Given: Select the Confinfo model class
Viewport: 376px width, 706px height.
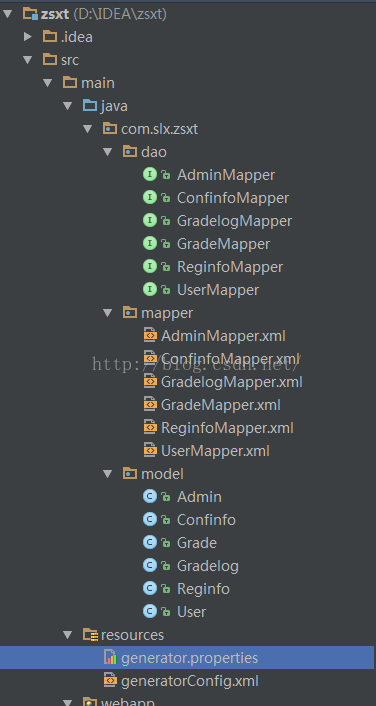Looking at the screenshot, I should coord(206,520).
